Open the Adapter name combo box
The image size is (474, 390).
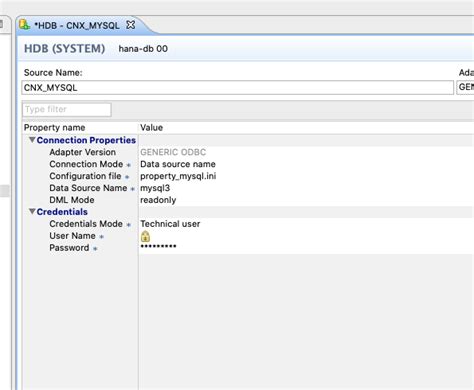pyautogui.click(x=465, y=87)
